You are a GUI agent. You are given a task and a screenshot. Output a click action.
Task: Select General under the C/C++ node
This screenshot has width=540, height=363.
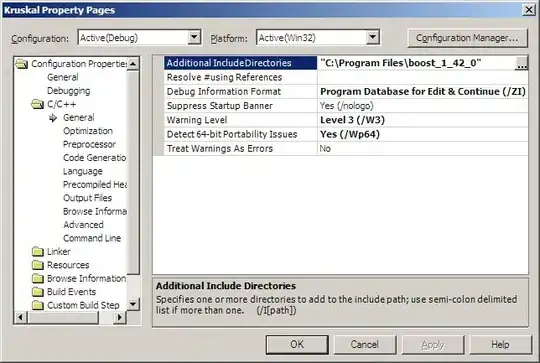point(79,117)
